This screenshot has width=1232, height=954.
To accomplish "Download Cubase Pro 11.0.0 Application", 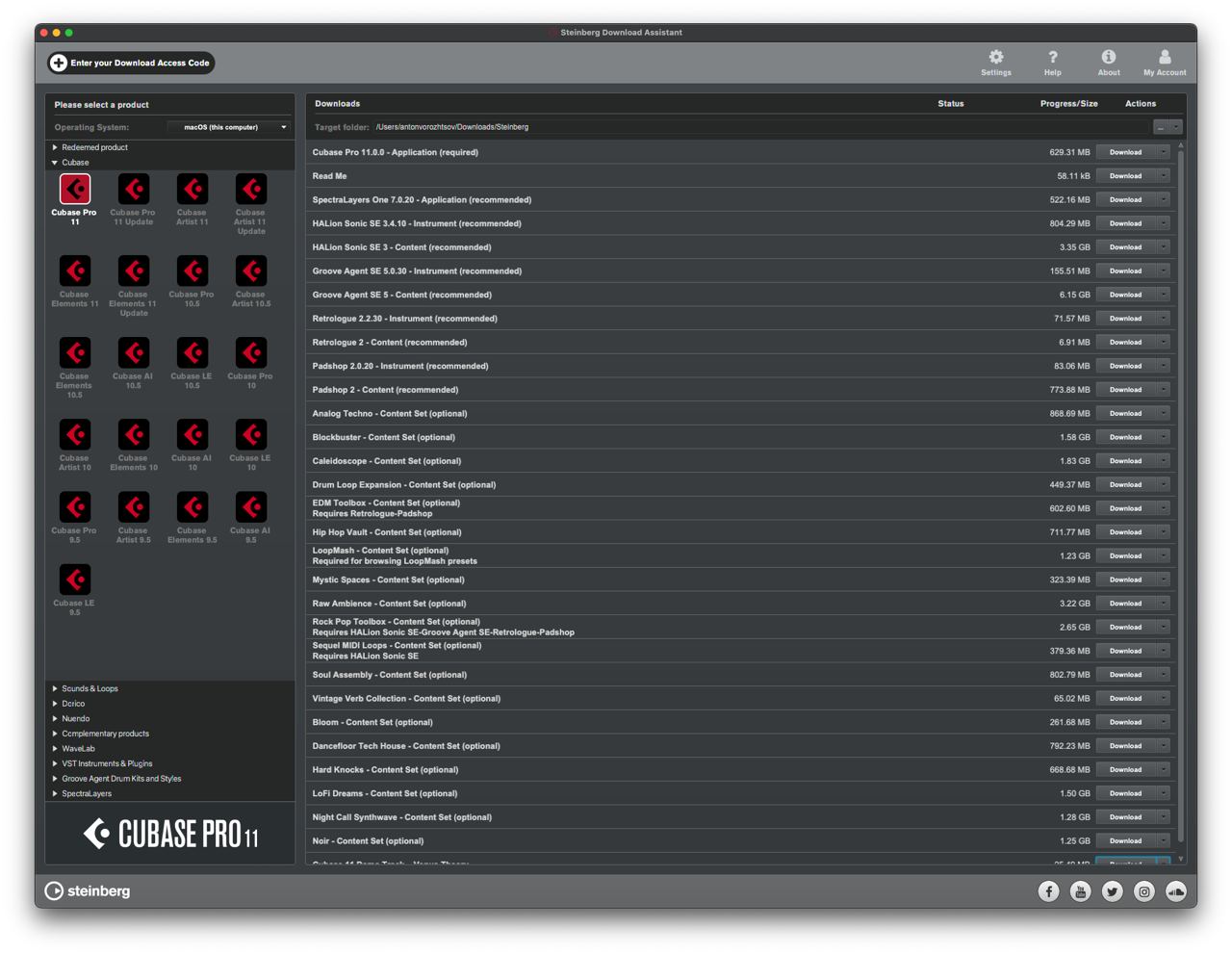I will 1126,152.
